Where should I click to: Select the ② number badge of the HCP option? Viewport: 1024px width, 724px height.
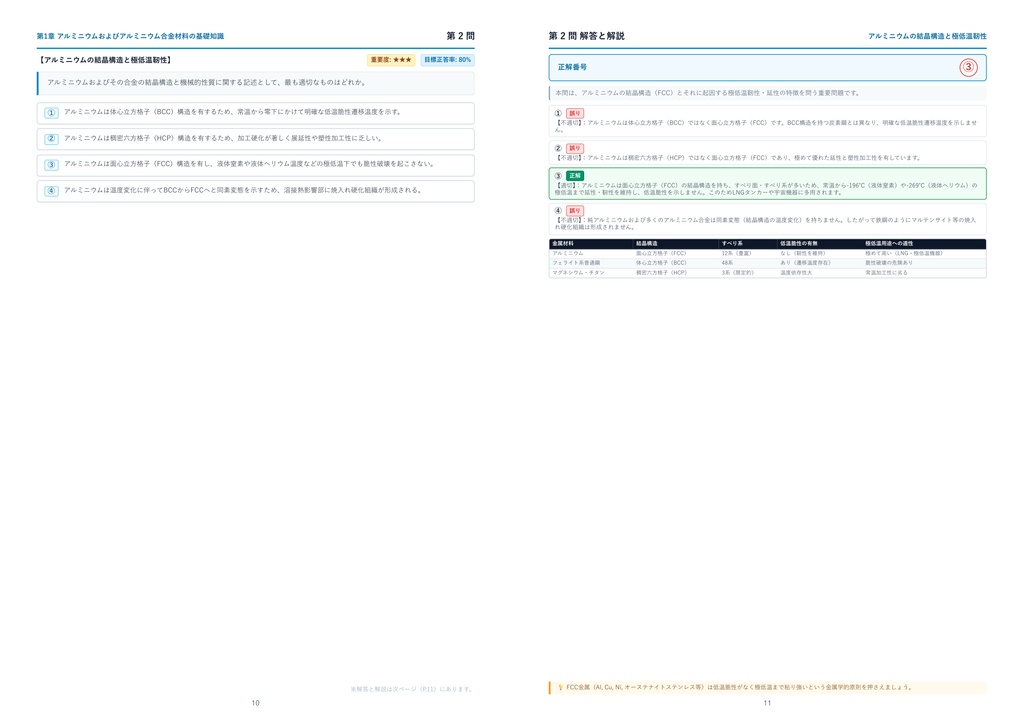52,139
